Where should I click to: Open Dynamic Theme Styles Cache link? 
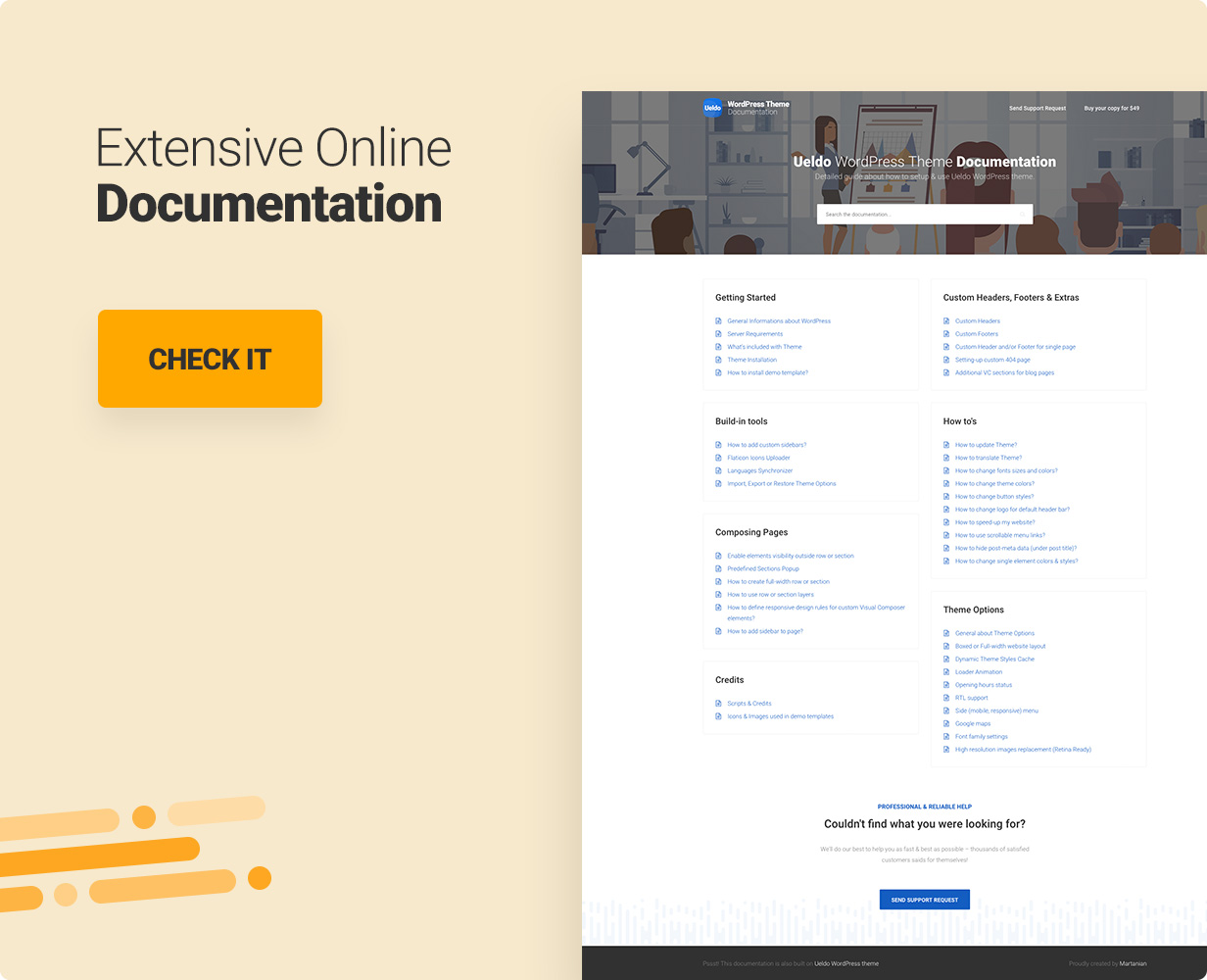pos(994,660)
